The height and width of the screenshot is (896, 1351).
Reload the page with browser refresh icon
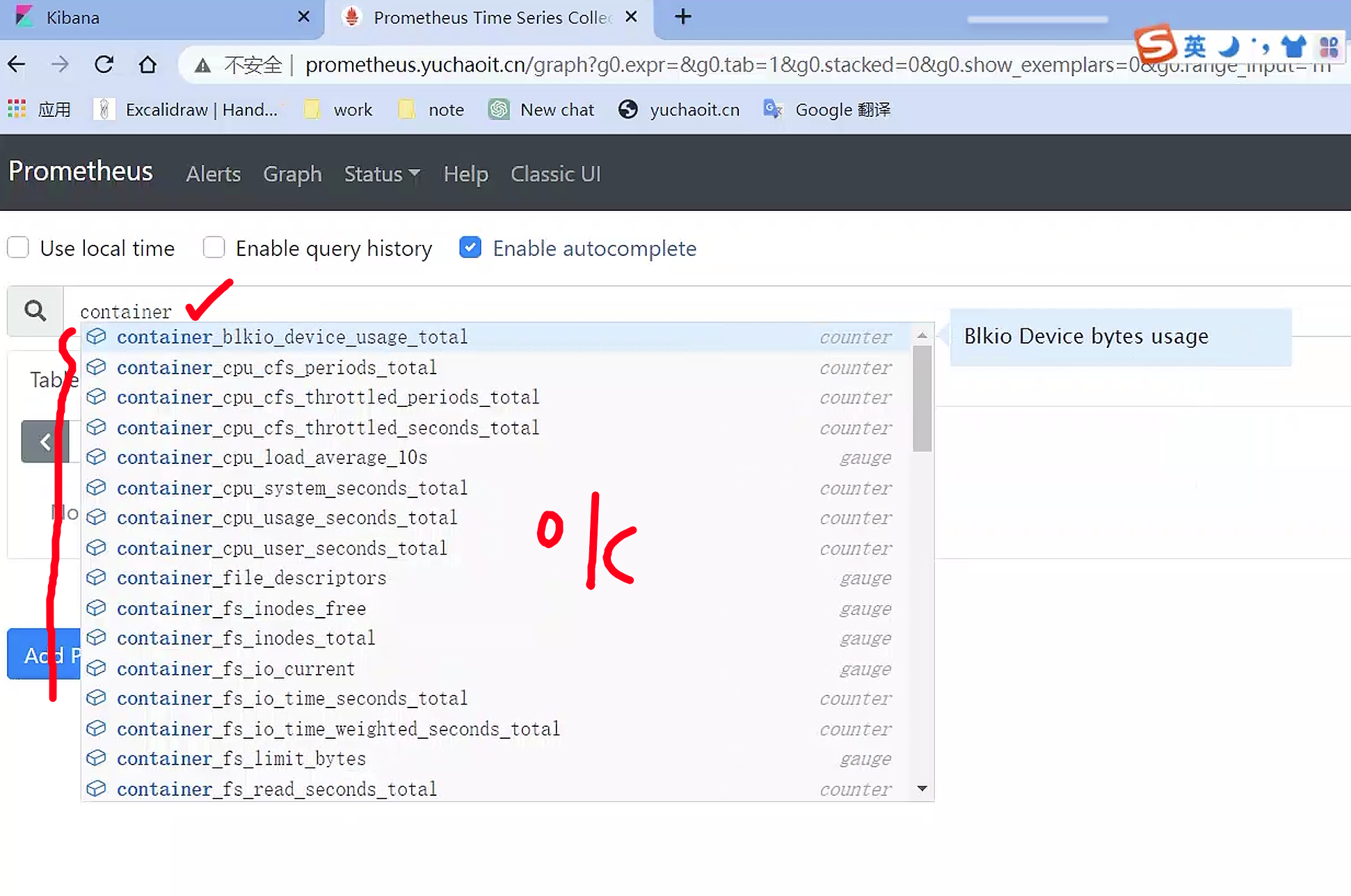(x=104, y=65)
